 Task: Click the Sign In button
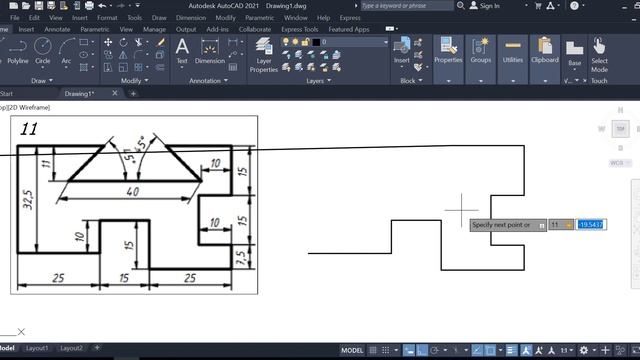485,6
